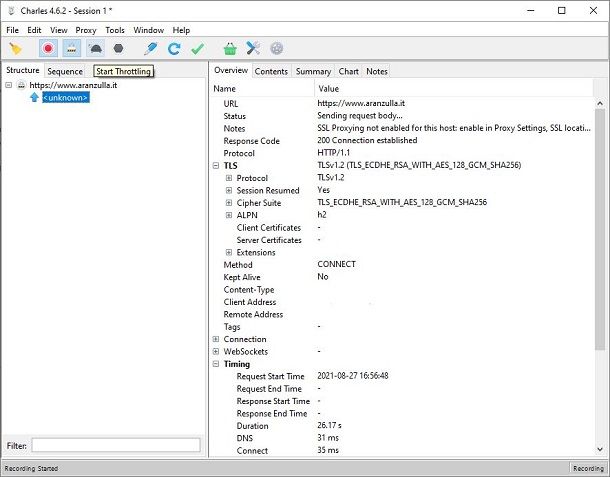The width and height of the screenshot is (610, 477).
Task: Expand the ALPN row
Action: click(229, 215)
